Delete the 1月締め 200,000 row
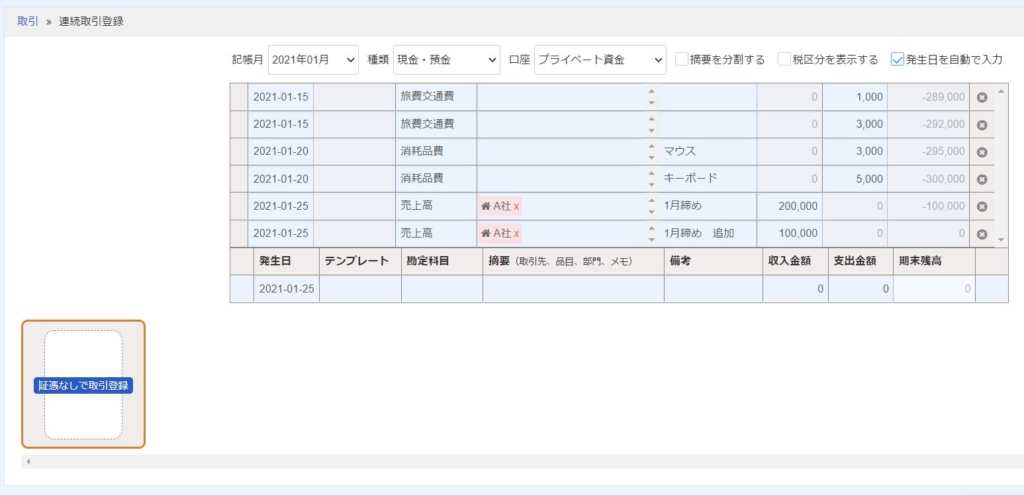Screen dimensions: 1024x495 coord(982,206)
